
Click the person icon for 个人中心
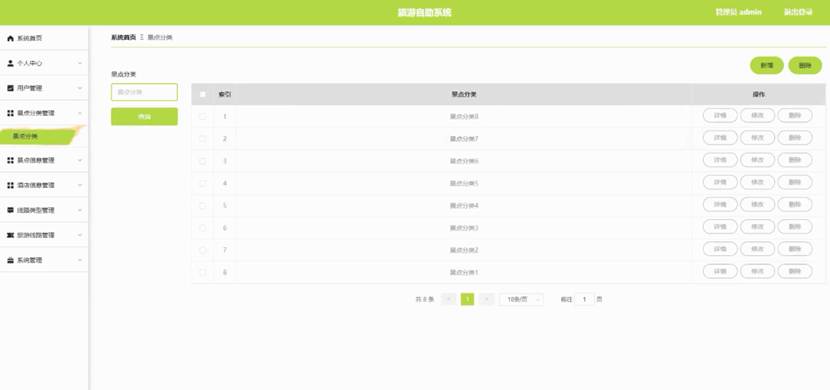coord(10,63)
